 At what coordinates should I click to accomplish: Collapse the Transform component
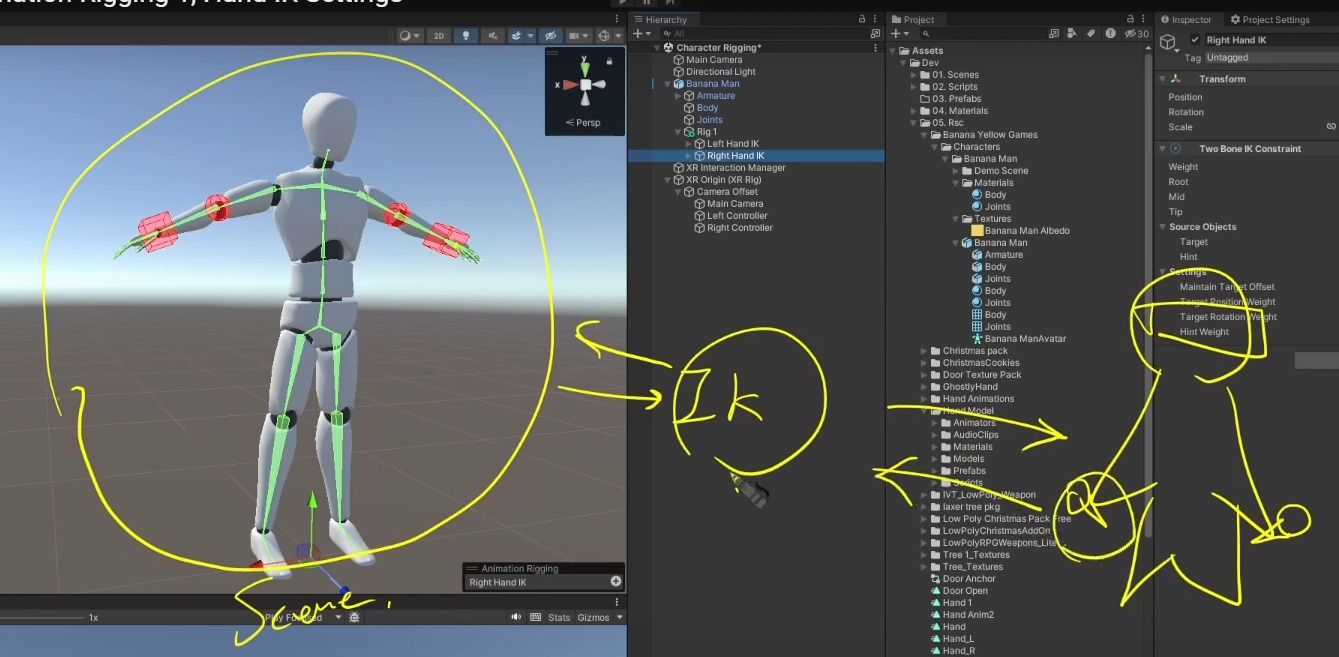(x=1163, y=79)
